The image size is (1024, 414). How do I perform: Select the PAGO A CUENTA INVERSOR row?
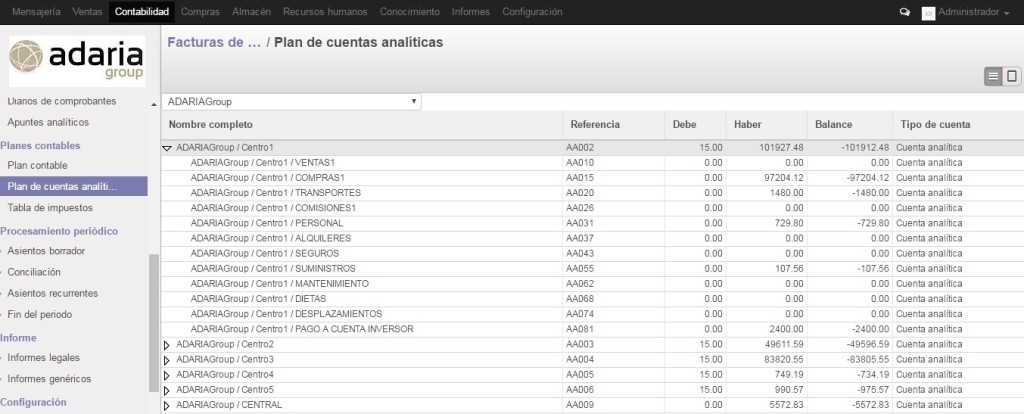(592, 329)
